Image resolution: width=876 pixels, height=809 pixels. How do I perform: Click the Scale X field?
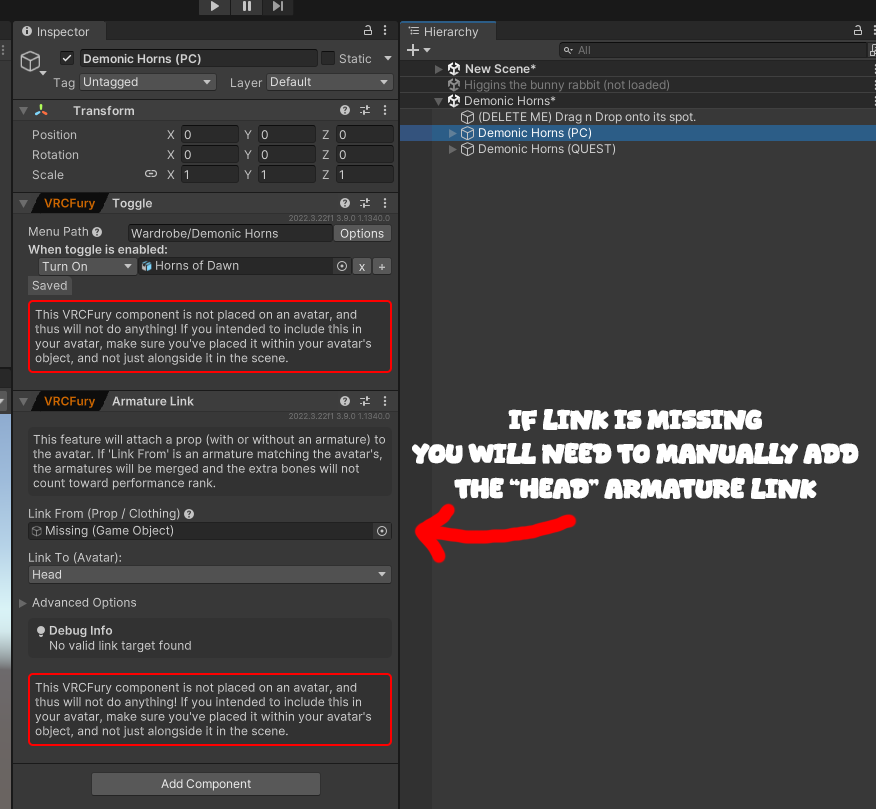click(x=210, y=175)
